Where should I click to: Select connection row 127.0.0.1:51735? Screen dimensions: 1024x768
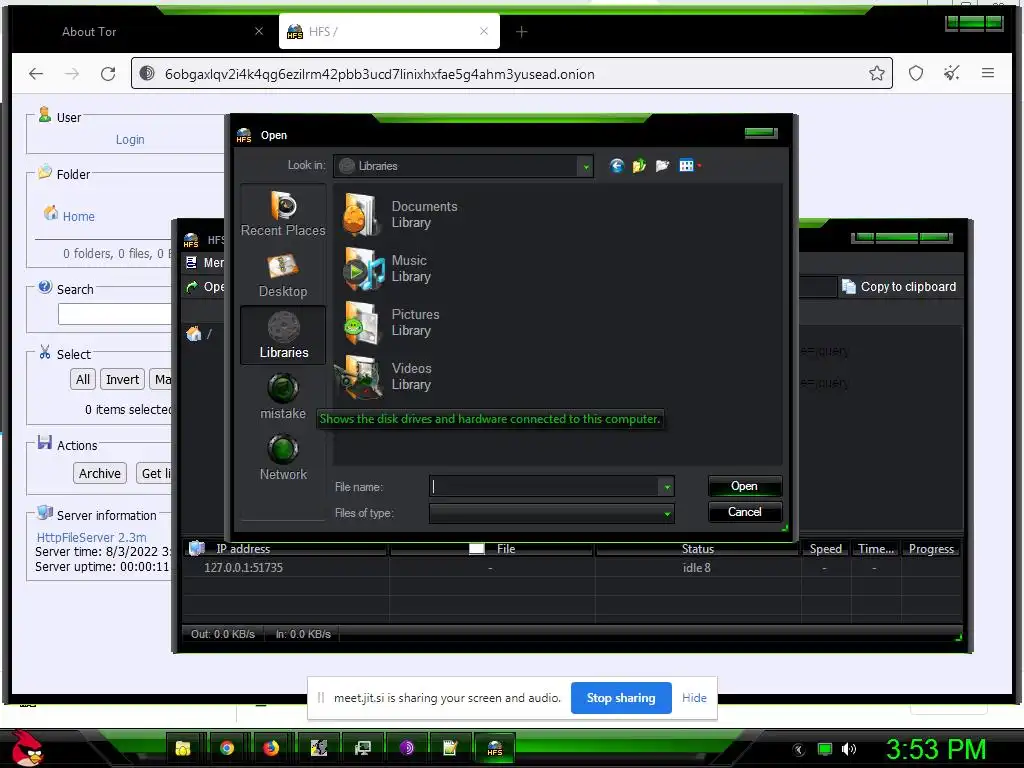coord(571,568)
